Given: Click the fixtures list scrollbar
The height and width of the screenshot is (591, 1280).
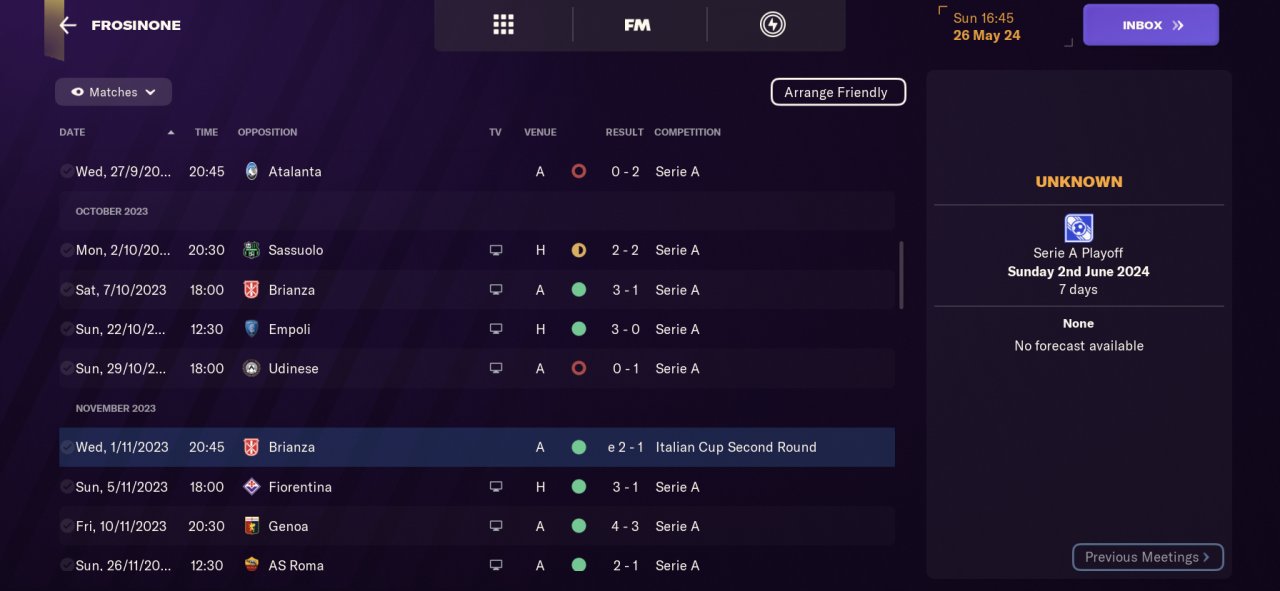Looking at the screenshot, I should 901,275.
